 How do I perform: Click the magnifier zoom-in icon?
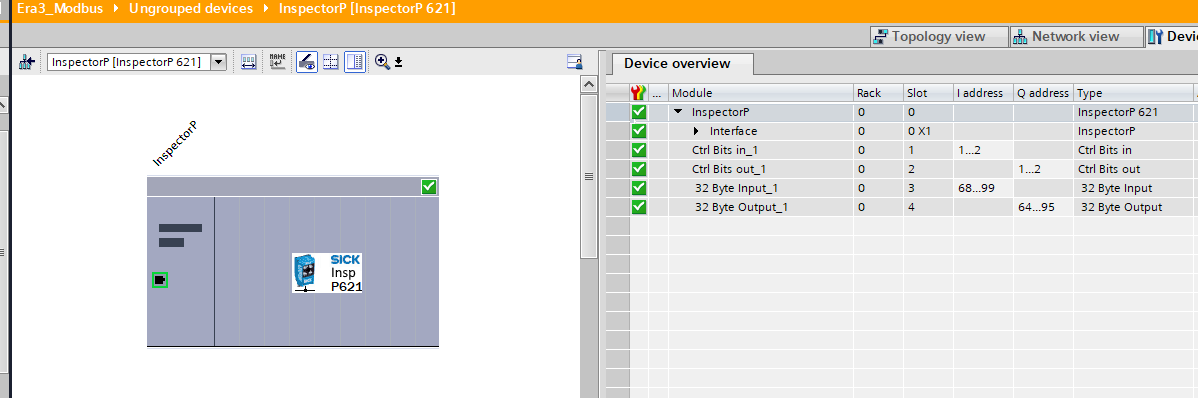click(383, 63)
